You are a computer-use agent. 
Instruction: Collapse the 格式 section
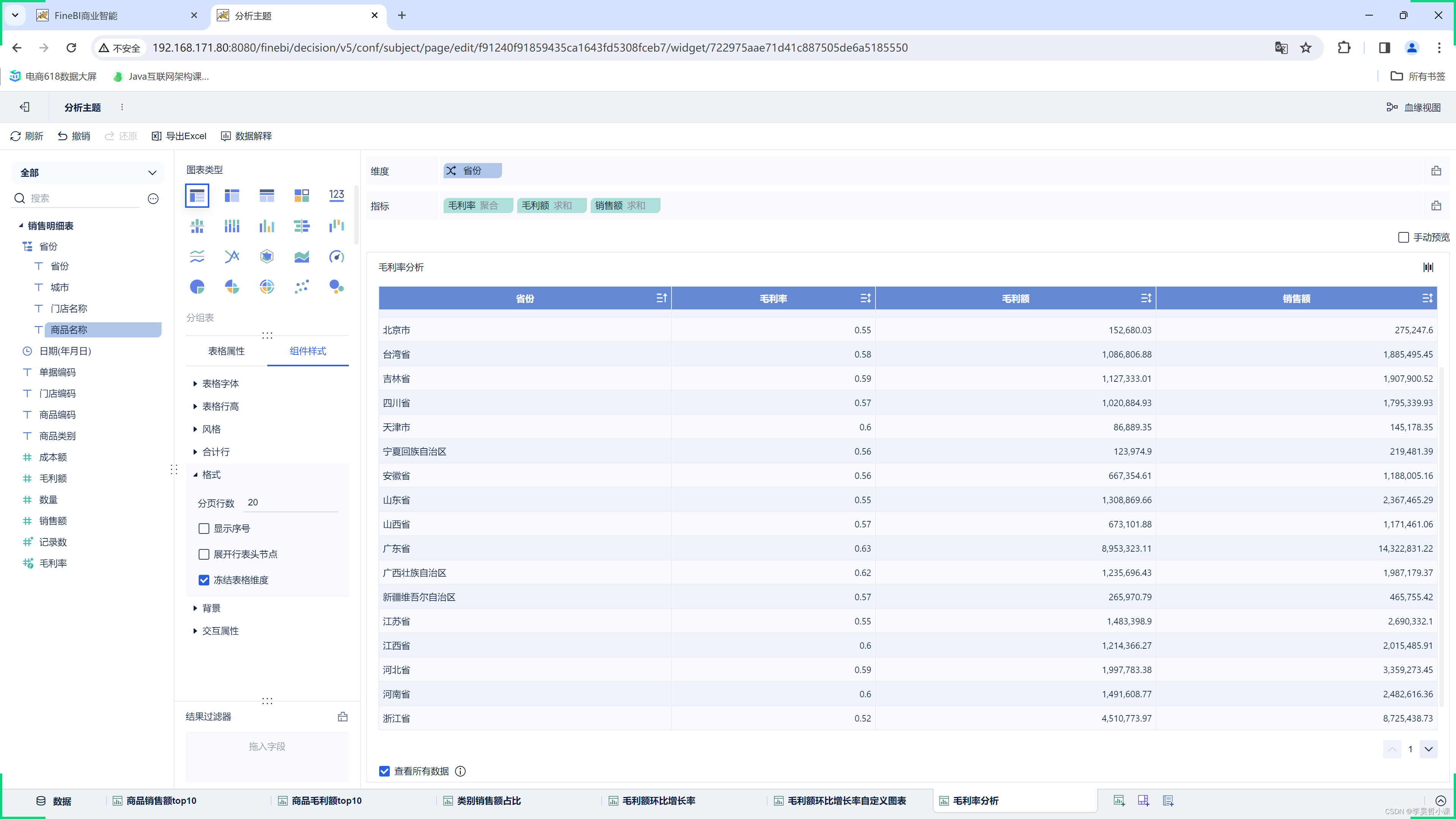[206, 475]
